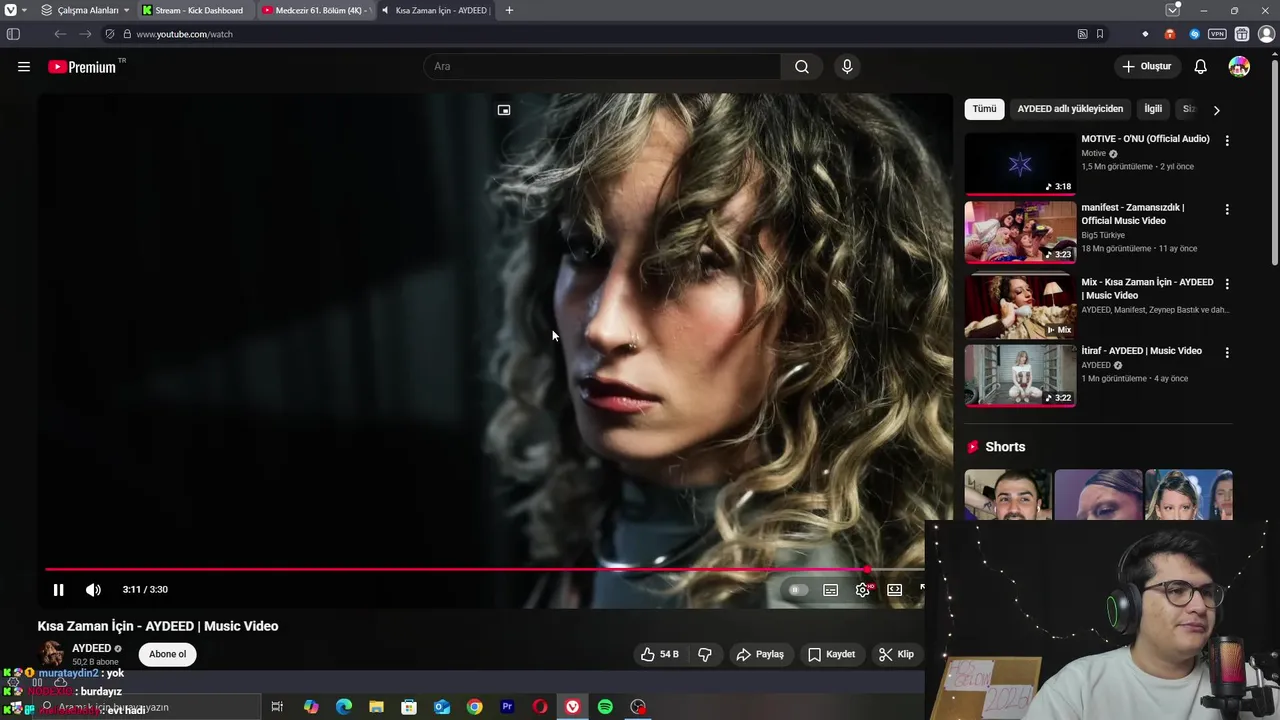This screenshot has width=1280, height=720.
Task: Toggle subtitles in the video player
Action: 830,590
